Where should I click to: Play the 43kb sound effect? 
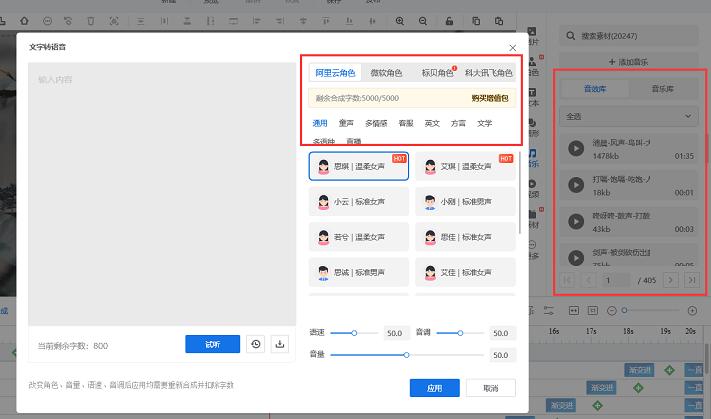click(576, 221)
